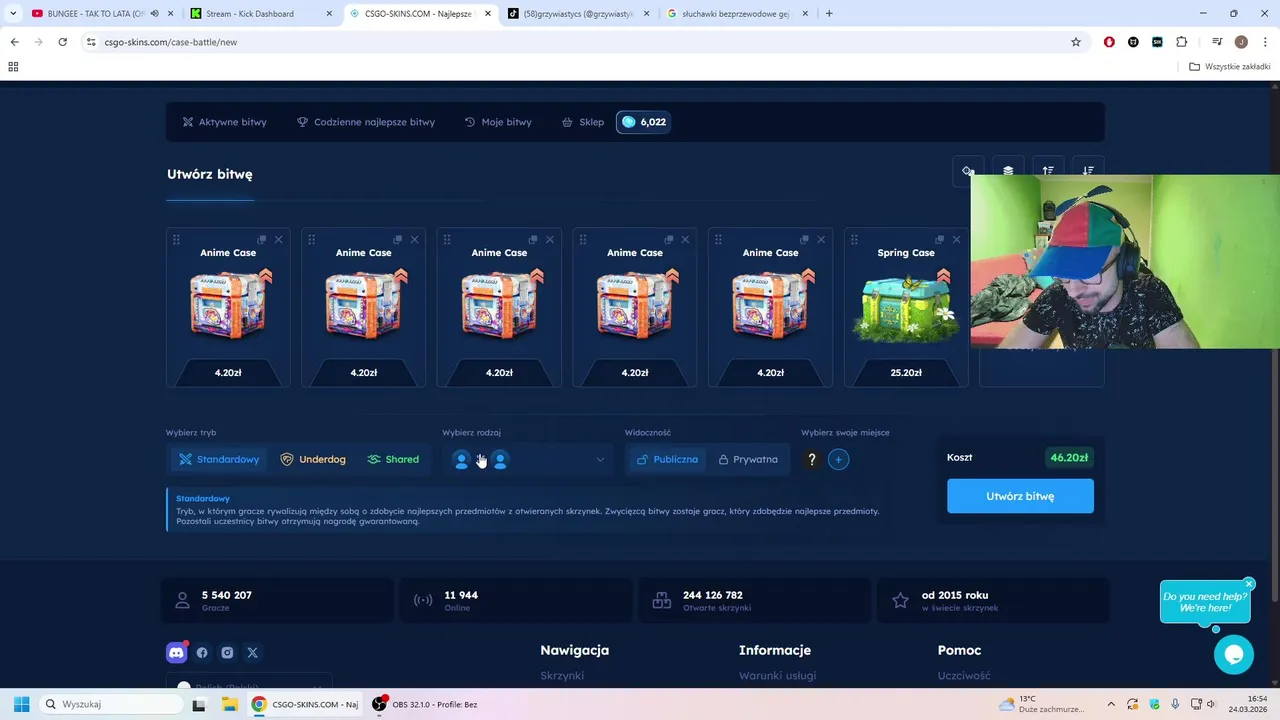Open a new browser tab
This screenshot has height=720, width=1280.
pos(829,14)
